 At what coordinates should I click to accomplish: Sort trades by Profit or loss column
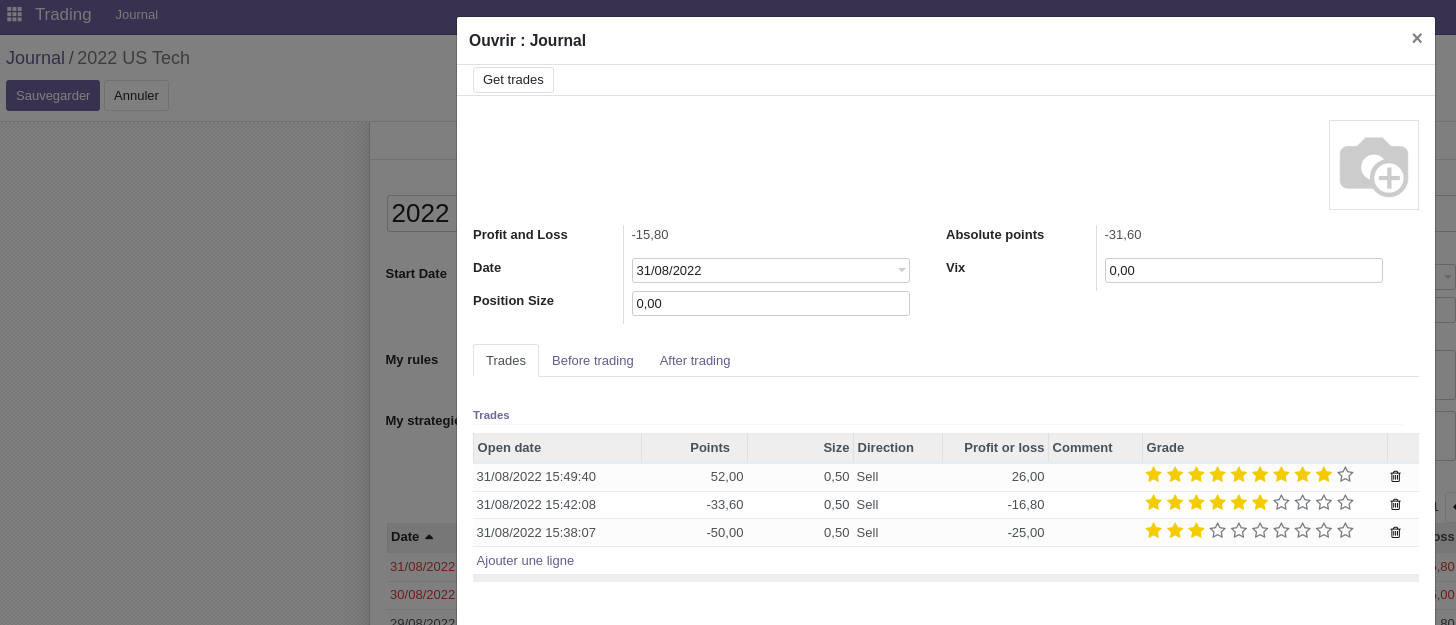point(1003,448)
